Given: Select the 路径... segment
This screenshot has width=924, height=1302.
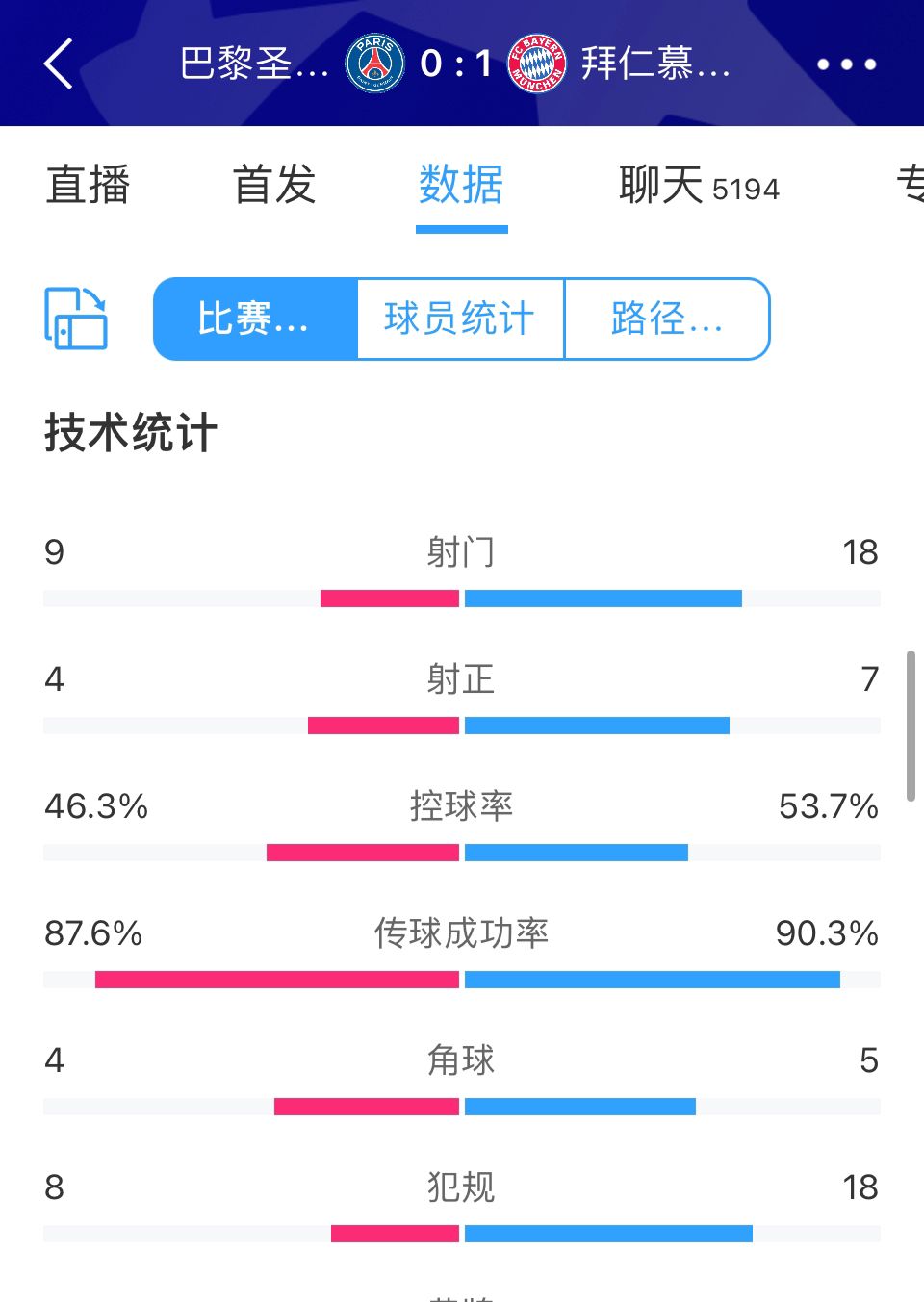Looking at the screenshot, I should [667, 319].
